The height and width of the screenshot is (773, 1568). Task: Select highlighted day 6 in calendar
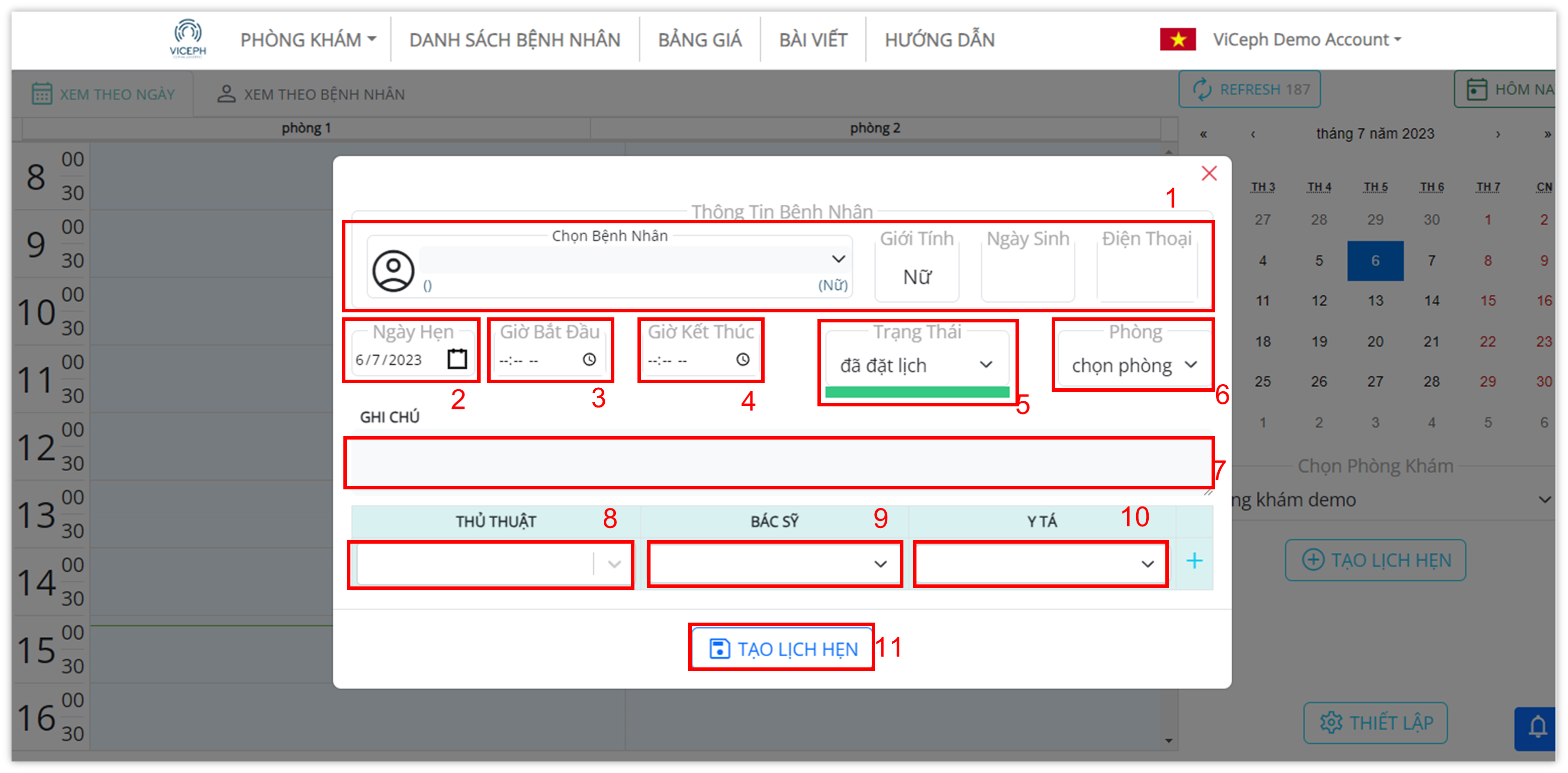tap(1375, 261)
